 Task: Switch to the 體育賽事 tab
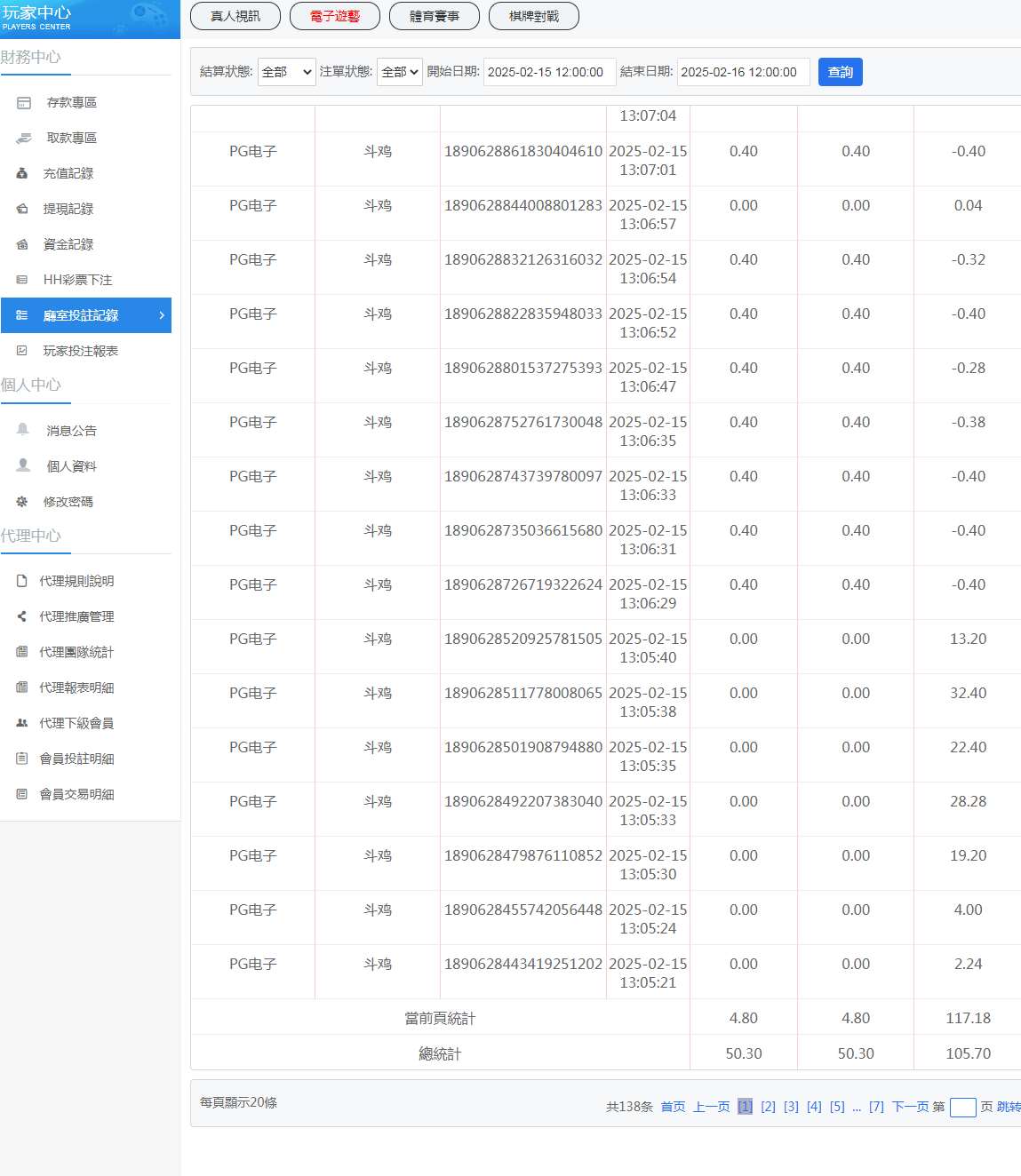point(435,16)
